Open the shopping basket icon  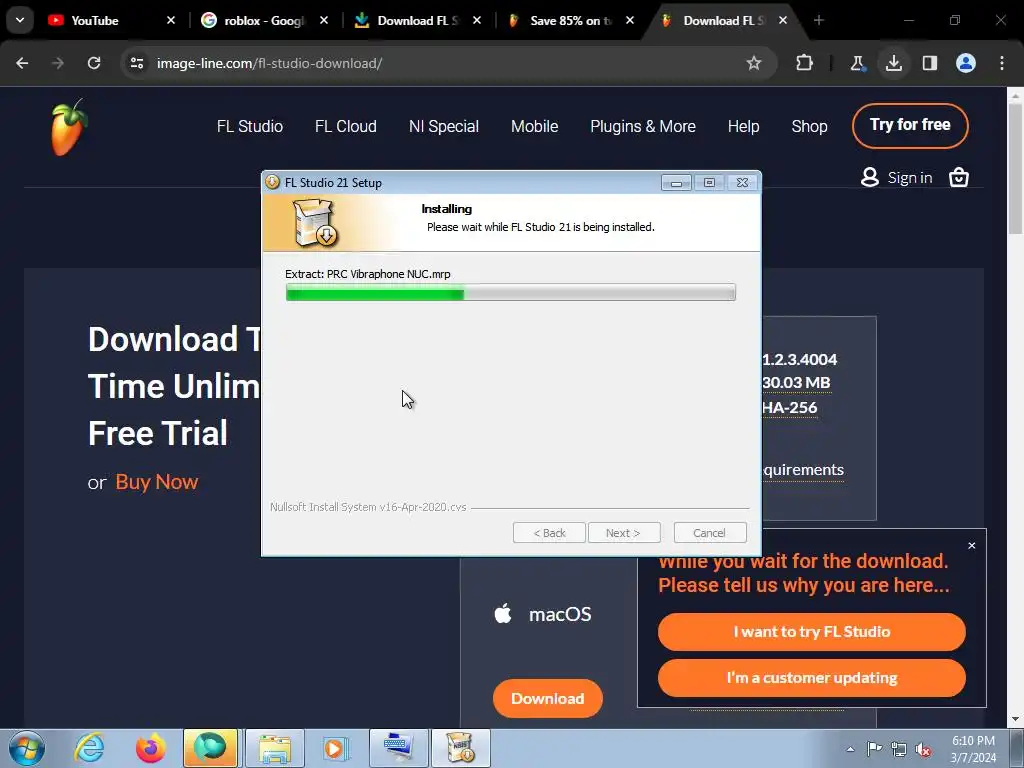[x=959, y=177]
